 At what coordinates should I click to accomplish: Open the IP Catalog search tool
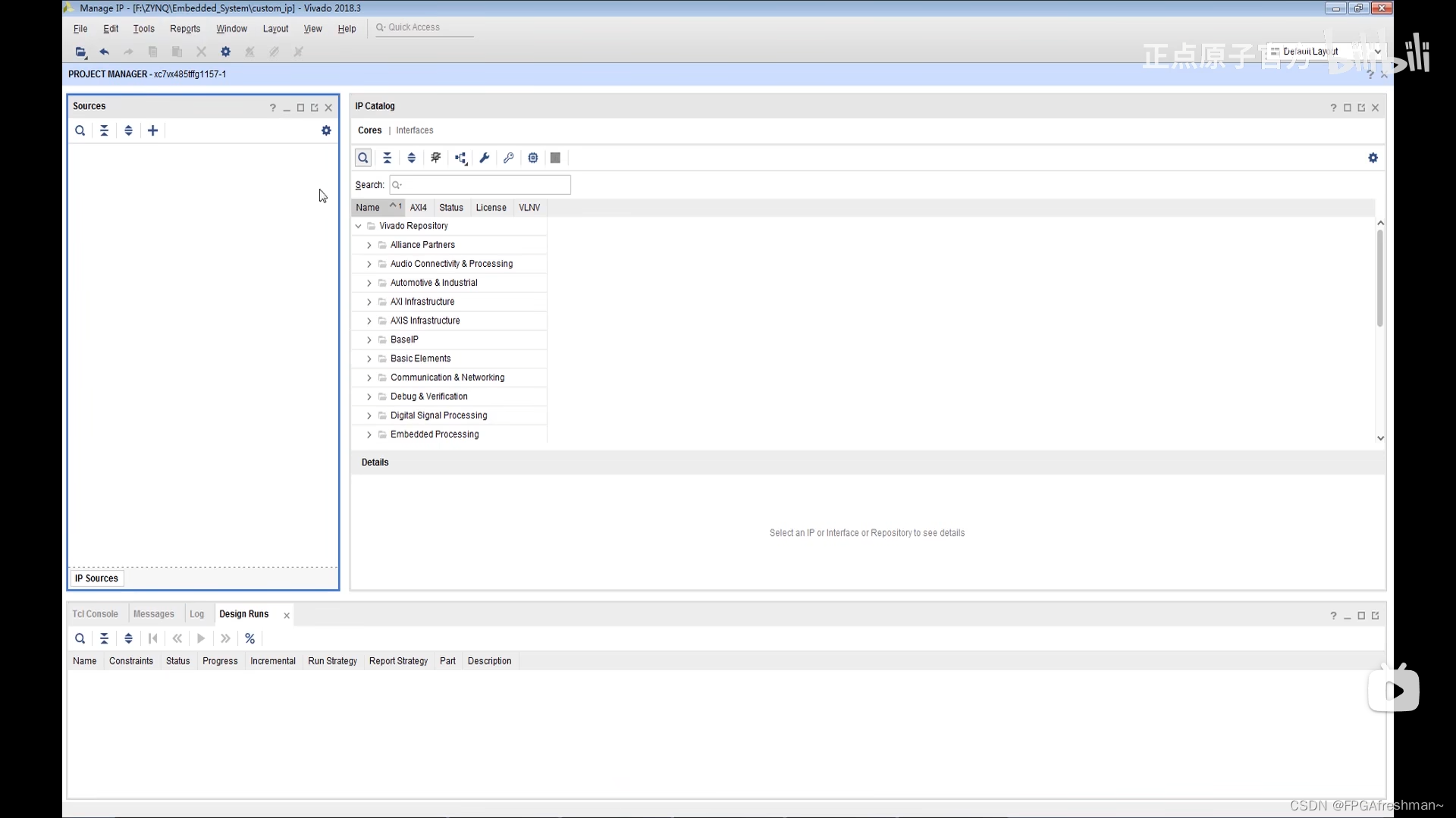coord(363,158)
